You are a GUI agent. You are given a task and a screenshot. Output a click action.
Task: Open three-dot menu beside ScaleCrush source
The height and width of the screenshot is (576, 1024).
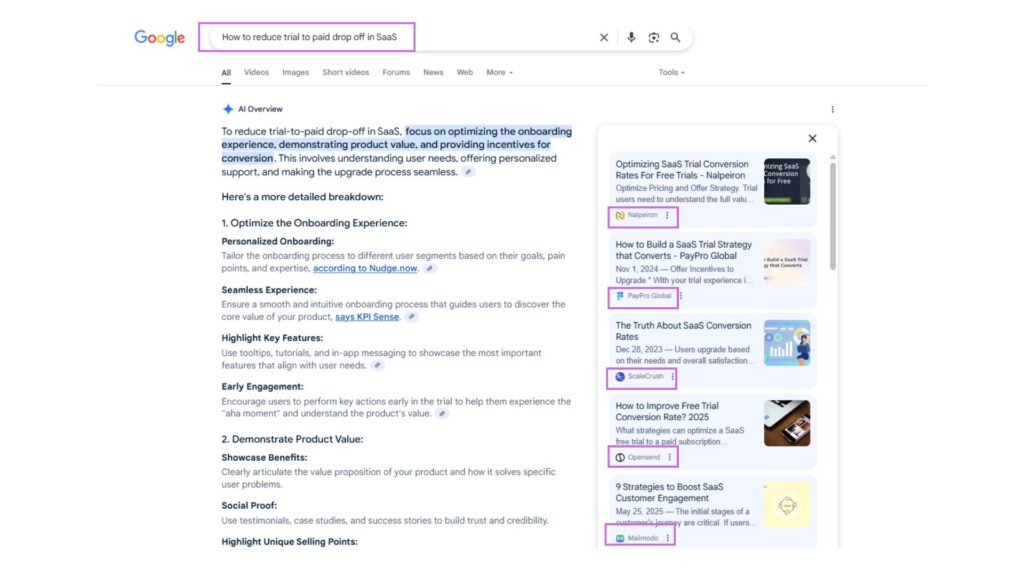(x=673, y=377)
